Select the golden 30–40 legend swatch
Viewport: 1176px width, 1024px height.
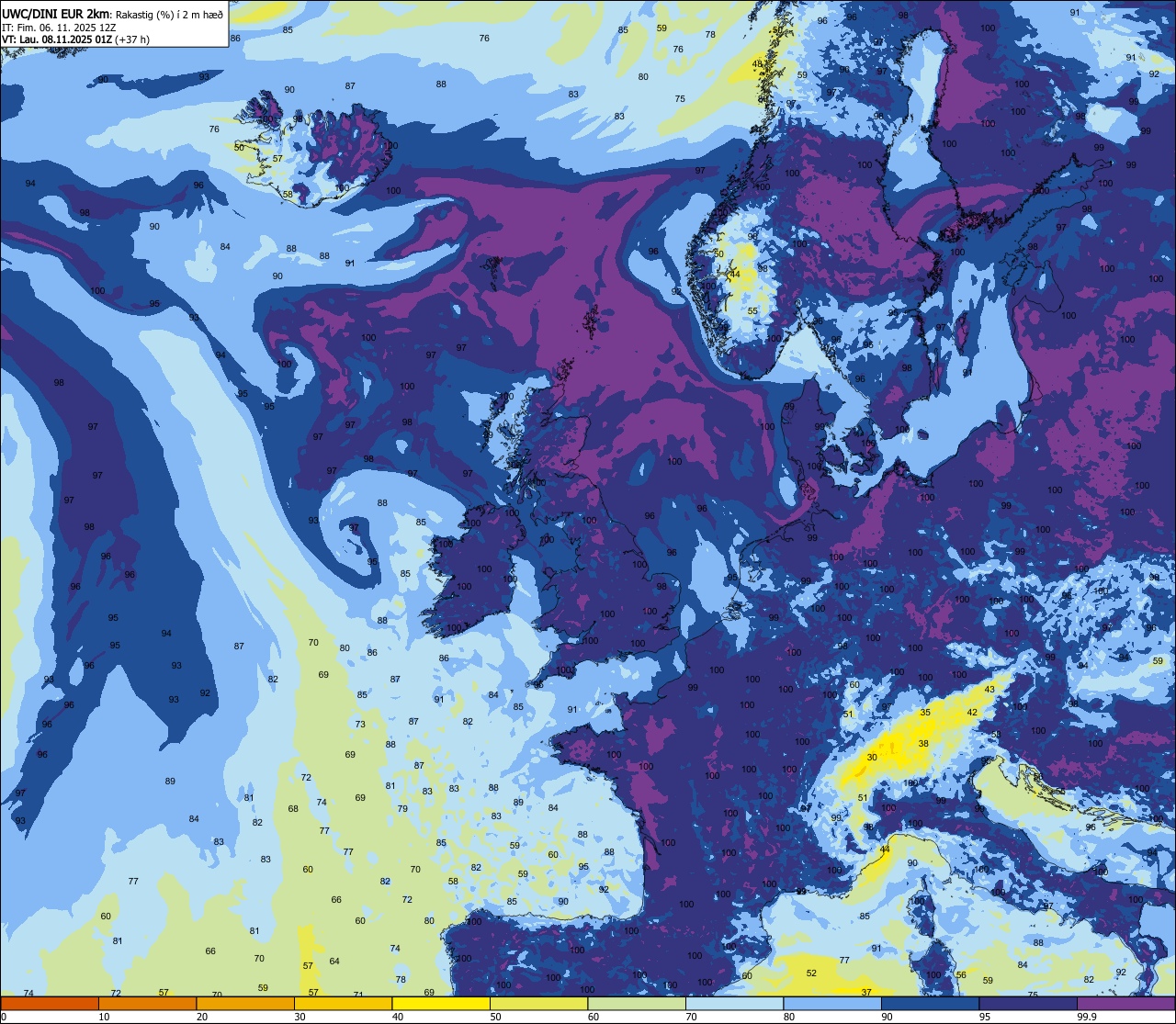[x=343, y=1003]
